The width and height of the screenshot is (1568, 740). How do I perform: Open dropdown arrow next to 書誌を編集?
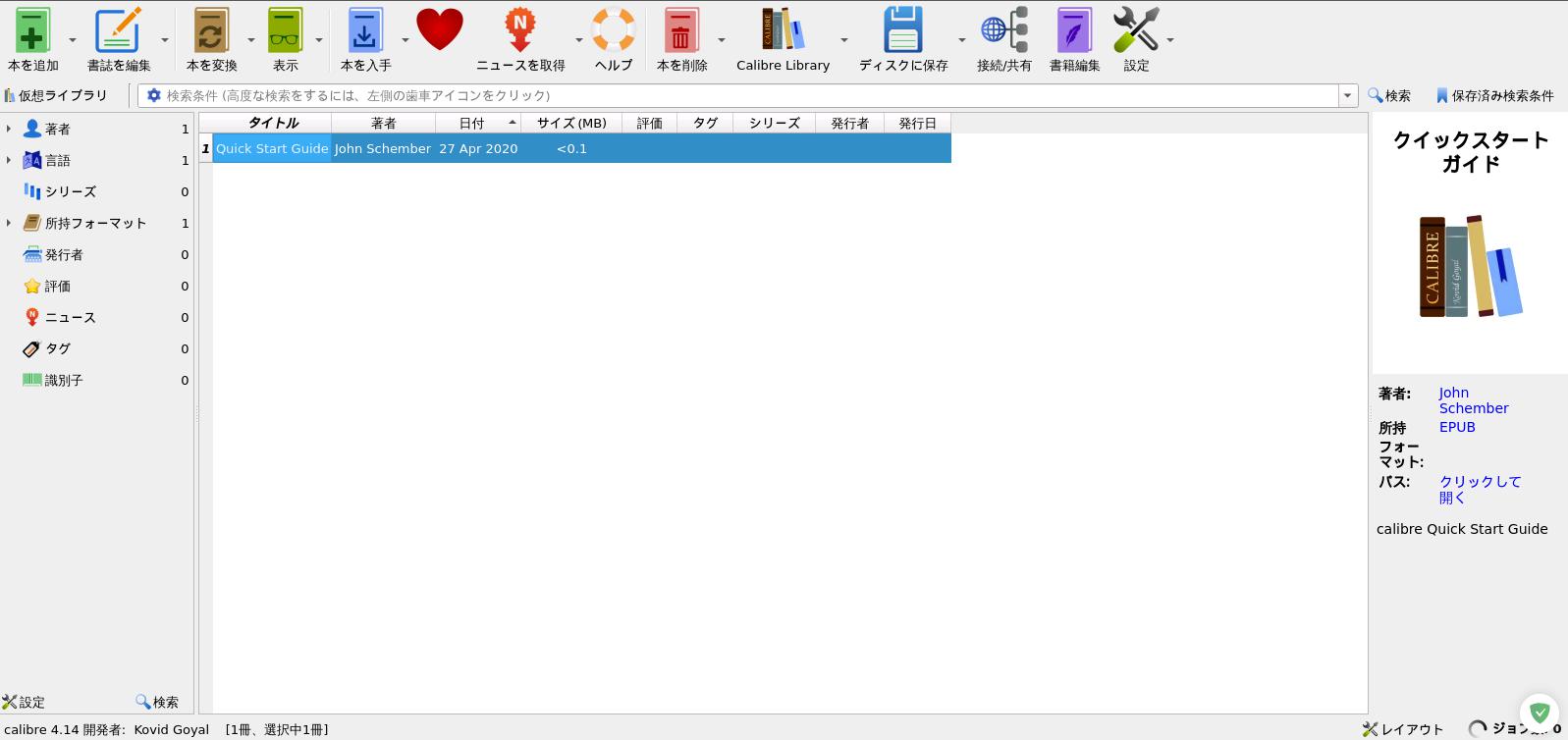[165, 40]
